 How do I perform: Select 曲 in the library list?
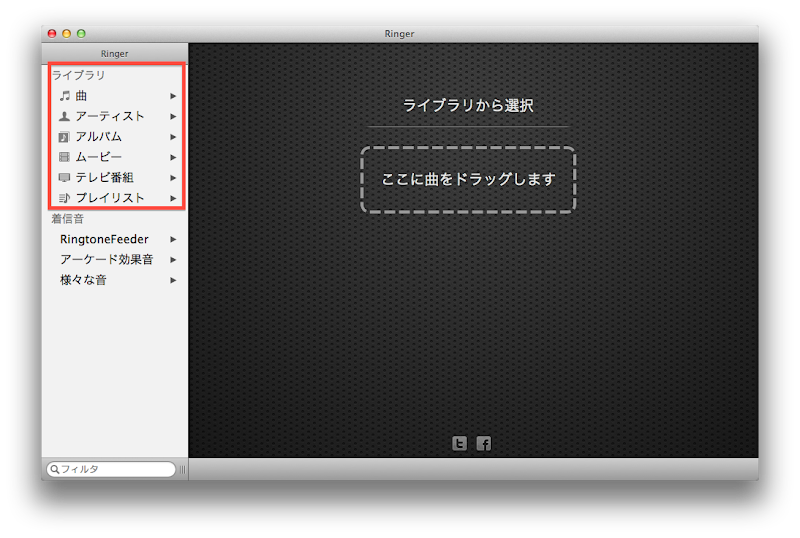point(115,96)
